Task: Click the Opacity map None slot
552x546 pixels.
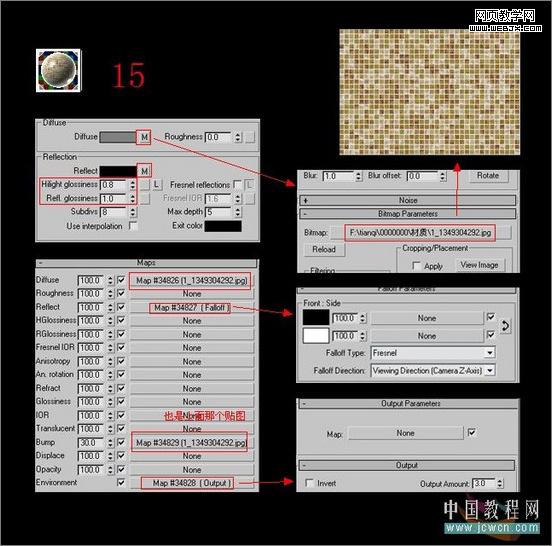Action: 191,470
